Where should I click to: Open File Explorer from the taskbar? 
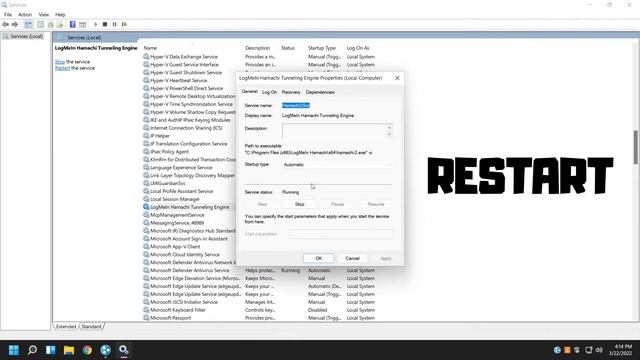click(69, 350)
